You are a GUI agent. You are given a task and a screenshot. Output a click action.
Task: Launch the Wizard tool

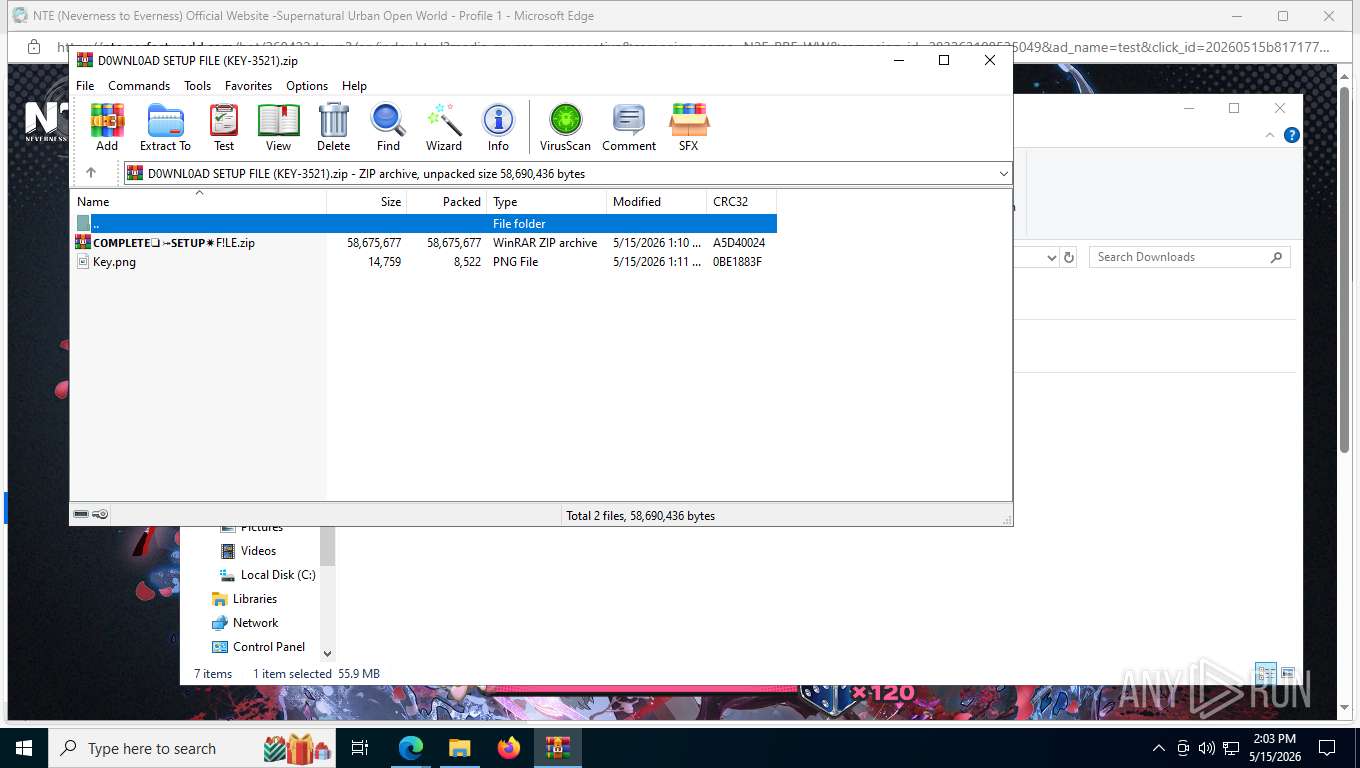coord(444,127)
